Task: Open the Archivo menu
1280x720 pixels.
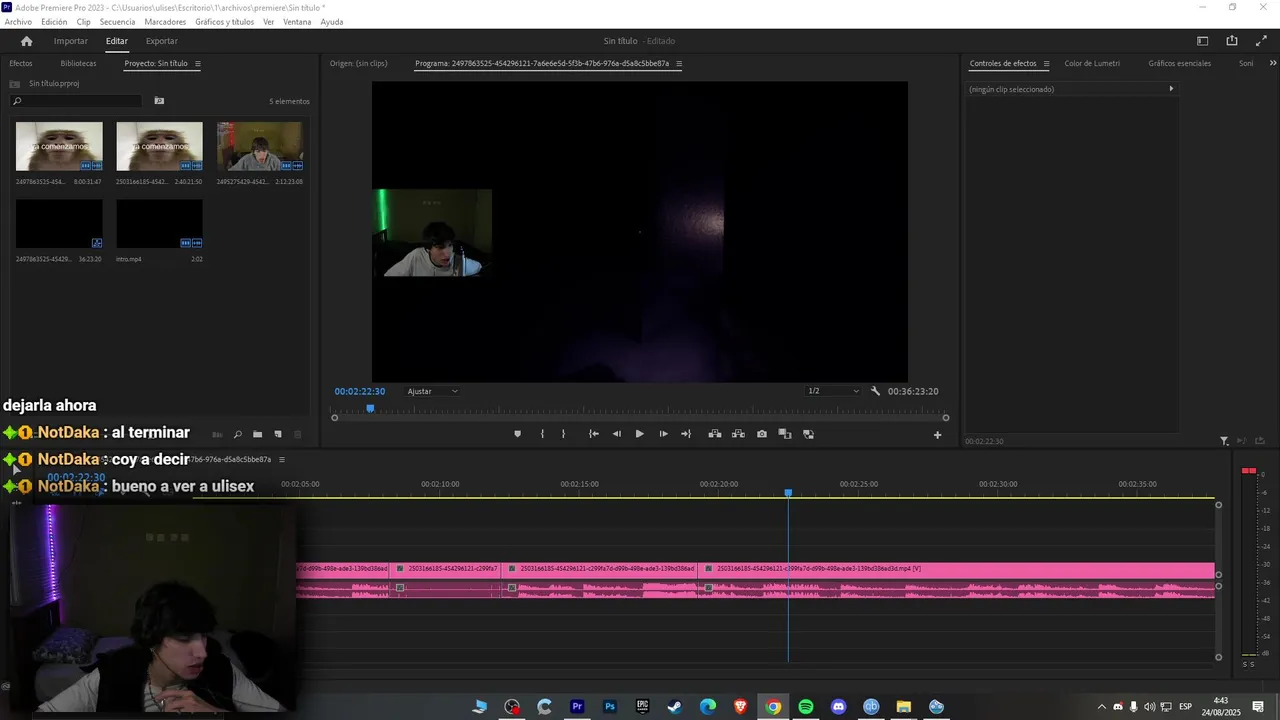Action: pos(18,22)
